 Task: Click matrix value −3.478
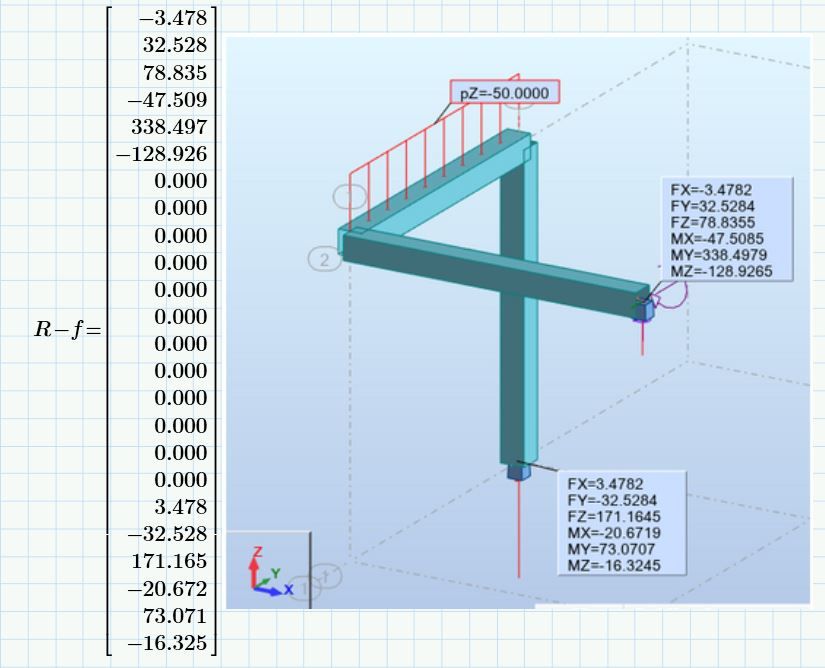coord(174,18)
